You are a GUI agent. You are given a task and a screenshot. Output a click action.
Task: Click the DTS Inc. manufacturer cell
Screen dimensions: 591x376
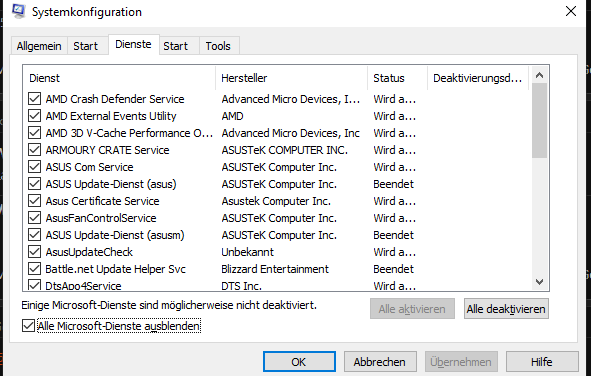tap(241, 286)
